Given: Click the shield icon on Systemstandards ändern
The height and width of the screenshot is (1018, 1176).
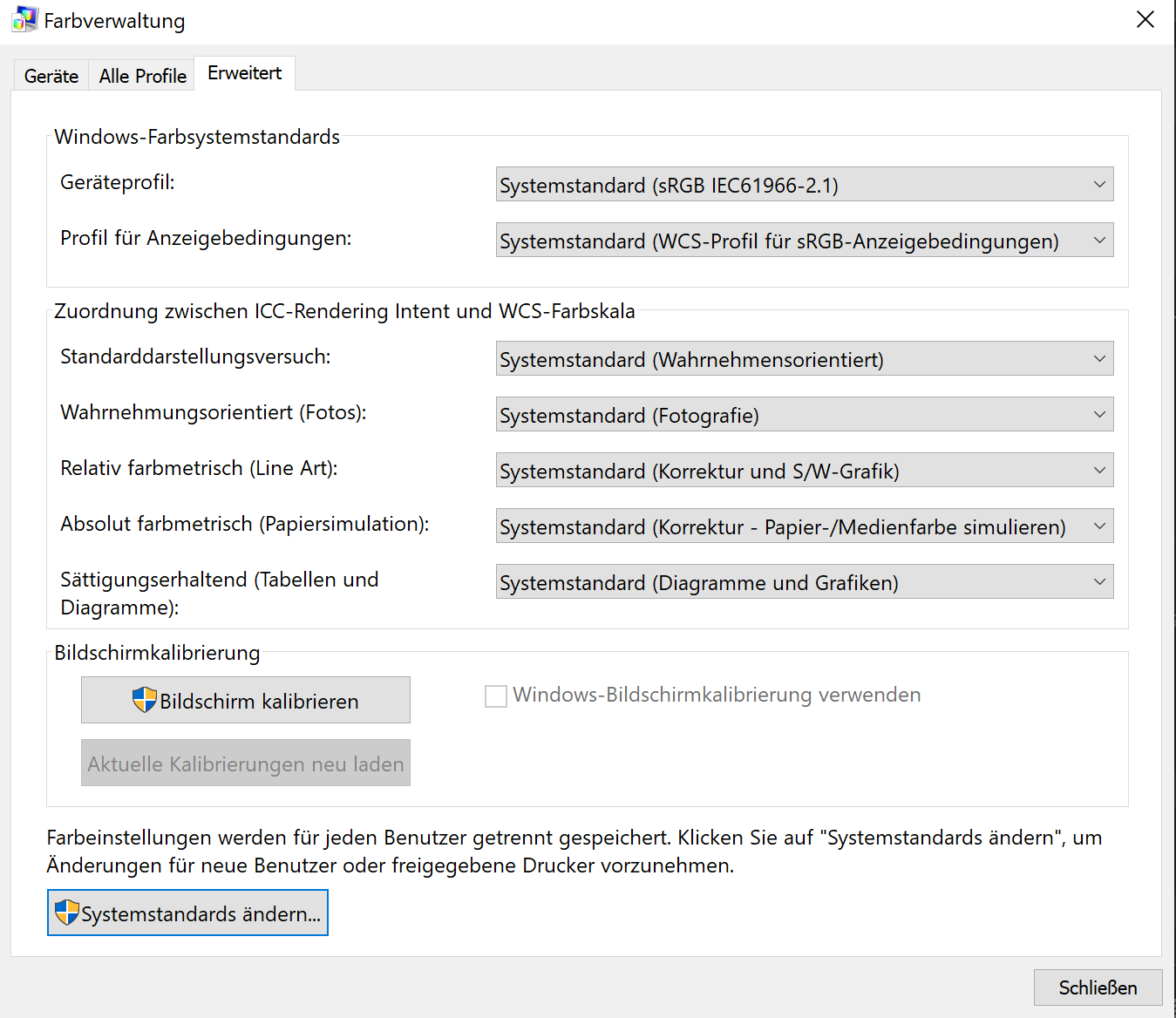Looking at the screenshot, I should tap(67, 913).
